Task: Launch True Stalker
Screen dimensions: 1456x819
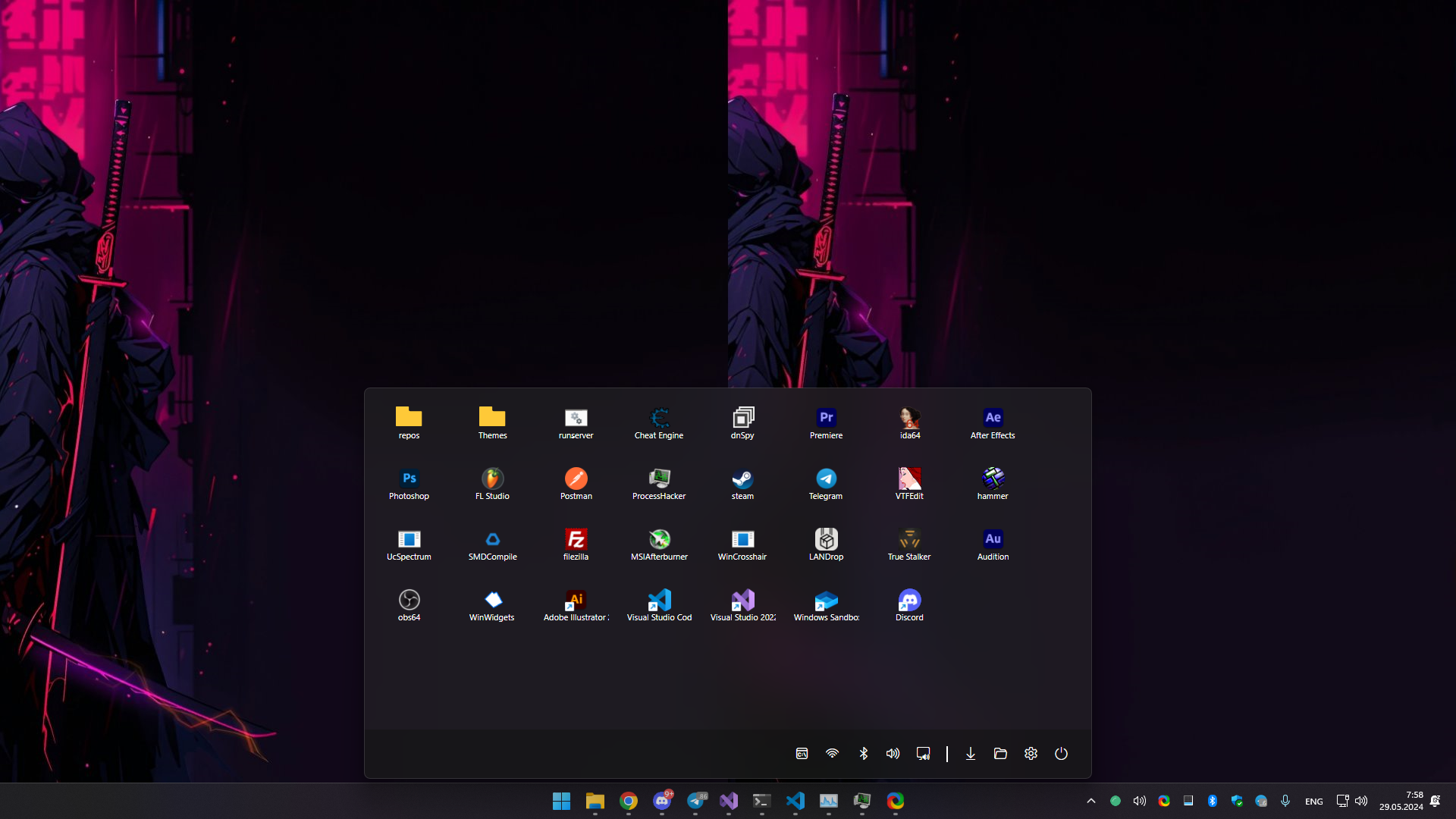Action: tap(909, 544)
